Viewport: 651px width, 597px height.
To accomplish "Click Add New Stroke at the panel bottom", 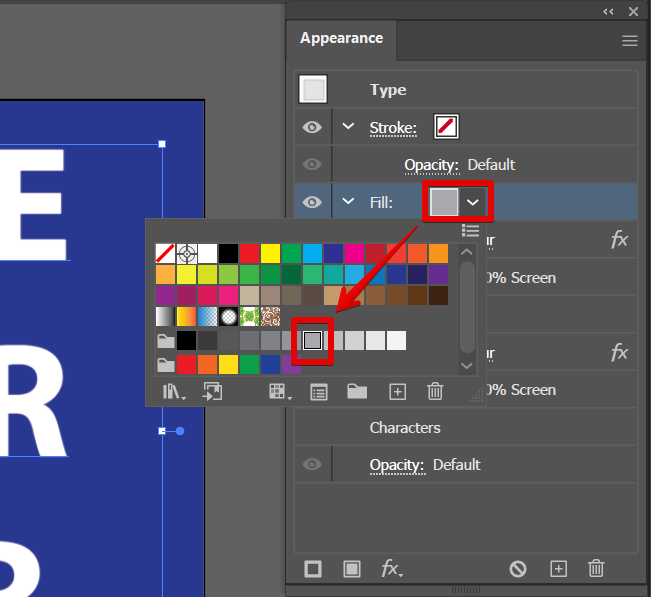I will click(313, 569).
